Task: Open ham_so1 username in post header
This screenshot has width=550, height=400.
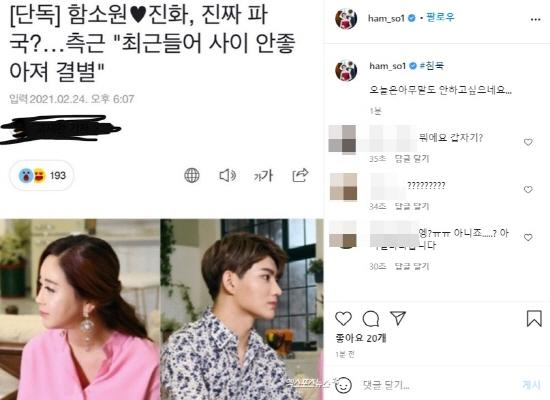Action: pos(386,18)
